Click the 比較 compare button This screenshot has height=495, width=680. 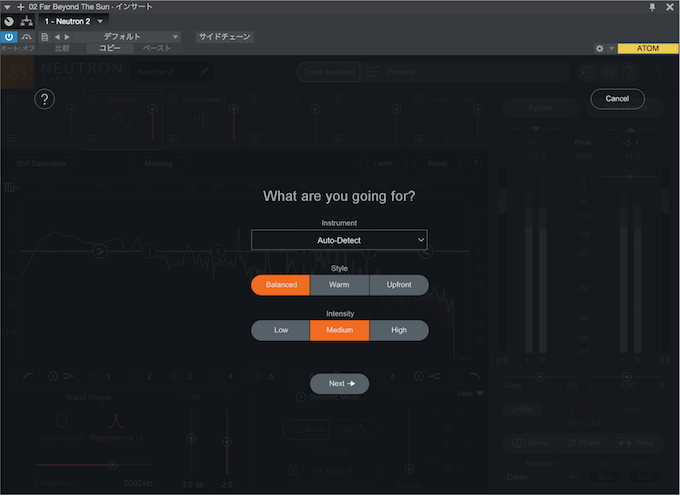pyautogui.click(x=62, y=48)
